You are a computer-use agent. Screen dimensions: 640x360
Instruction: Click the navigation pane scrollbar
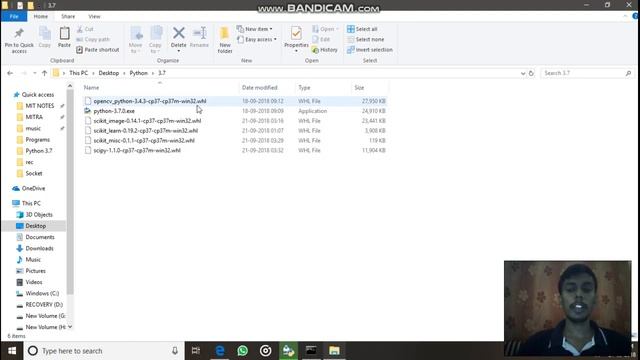(x=70, y=191)
